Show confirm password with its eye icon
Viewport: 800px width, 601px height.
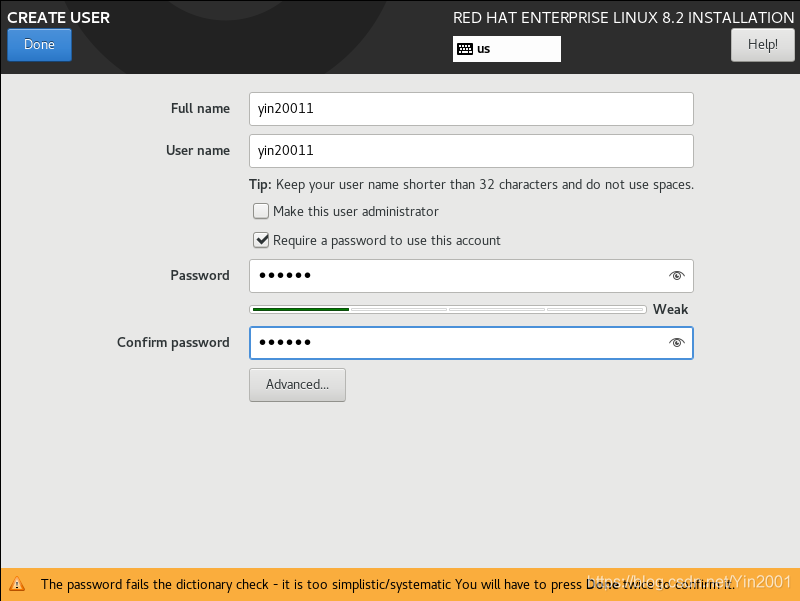[677, 342]
